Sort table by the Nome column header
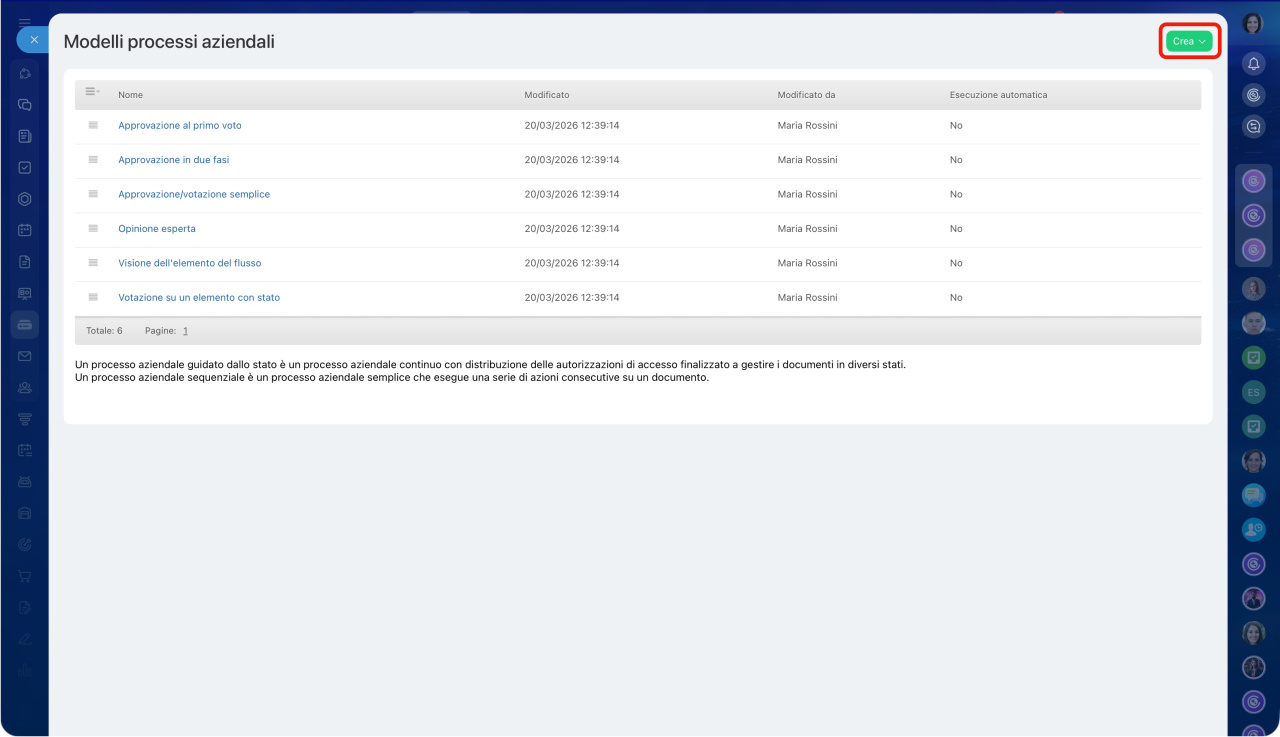Viewport: 1280px width, 737px height. tap(130, 95)
